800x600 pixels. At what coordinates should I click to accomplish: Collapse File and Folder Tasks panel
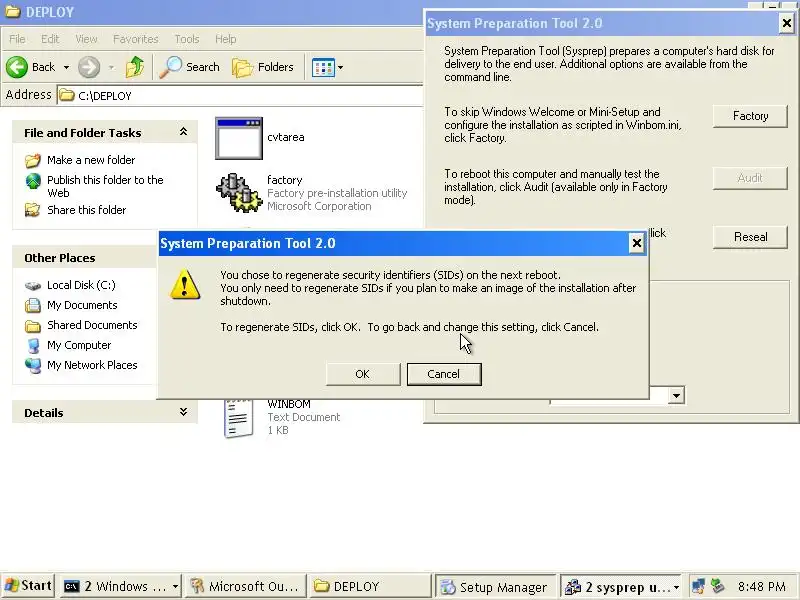[x=183, y=132]
